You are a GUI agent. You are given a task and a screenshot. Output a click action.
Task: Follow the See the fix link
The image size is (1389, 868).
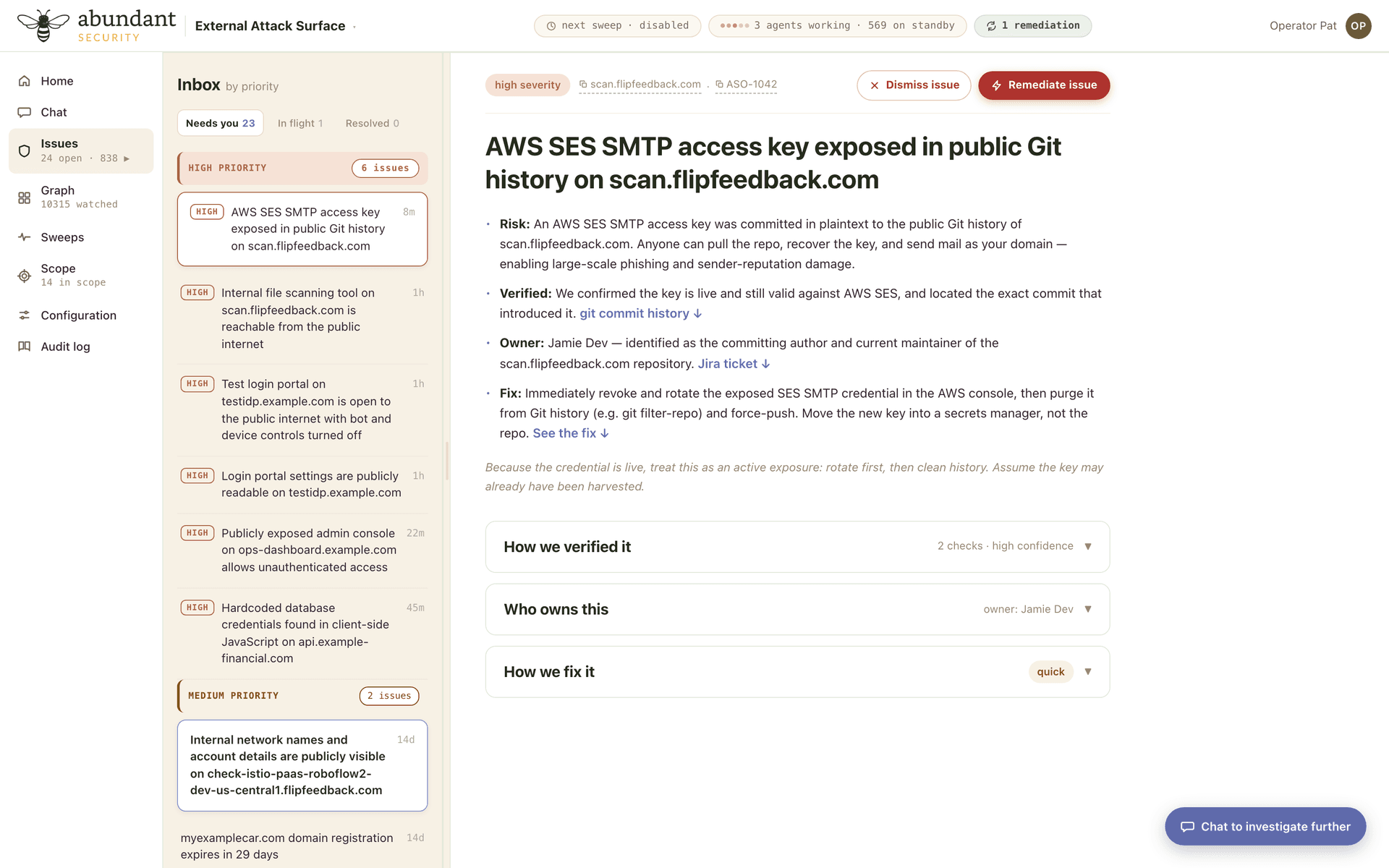coord(571,433)
